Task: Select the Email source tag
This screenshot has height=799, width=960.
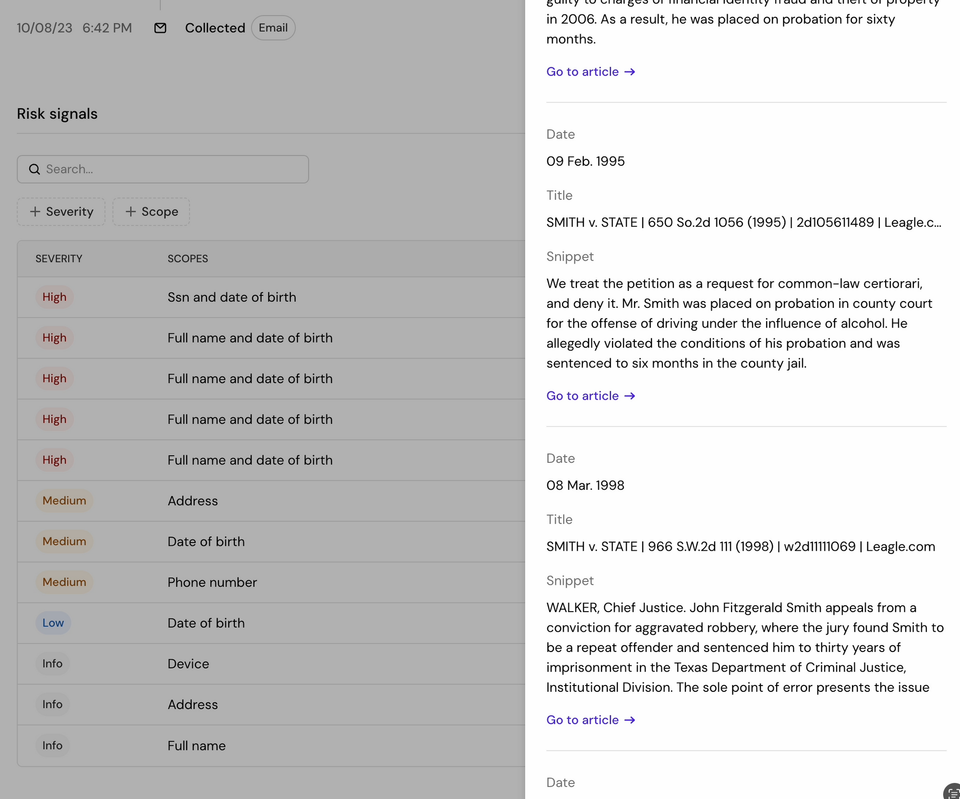Action: 273,28
